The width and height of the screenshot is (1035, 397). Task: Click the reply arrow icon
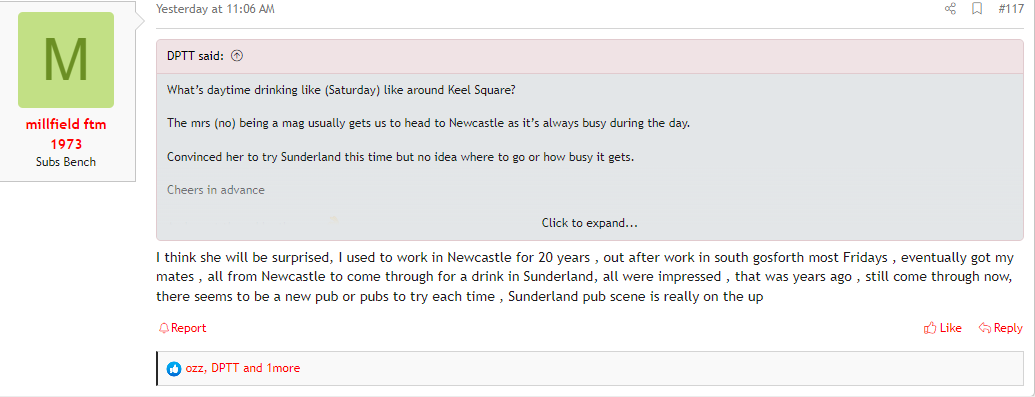(x=985, y=328)
